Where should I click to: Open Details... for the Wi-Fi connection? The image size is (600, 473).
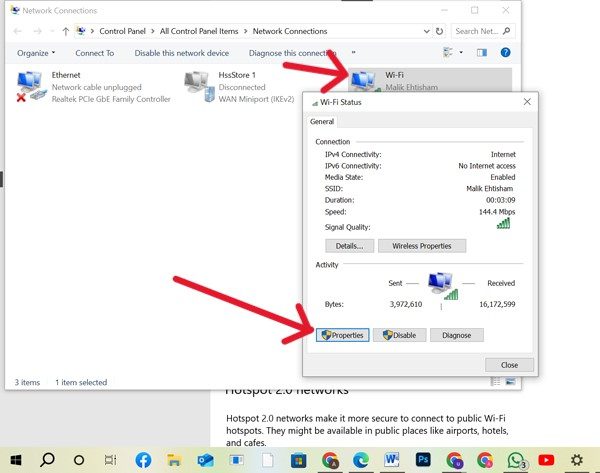pos(349,246)
